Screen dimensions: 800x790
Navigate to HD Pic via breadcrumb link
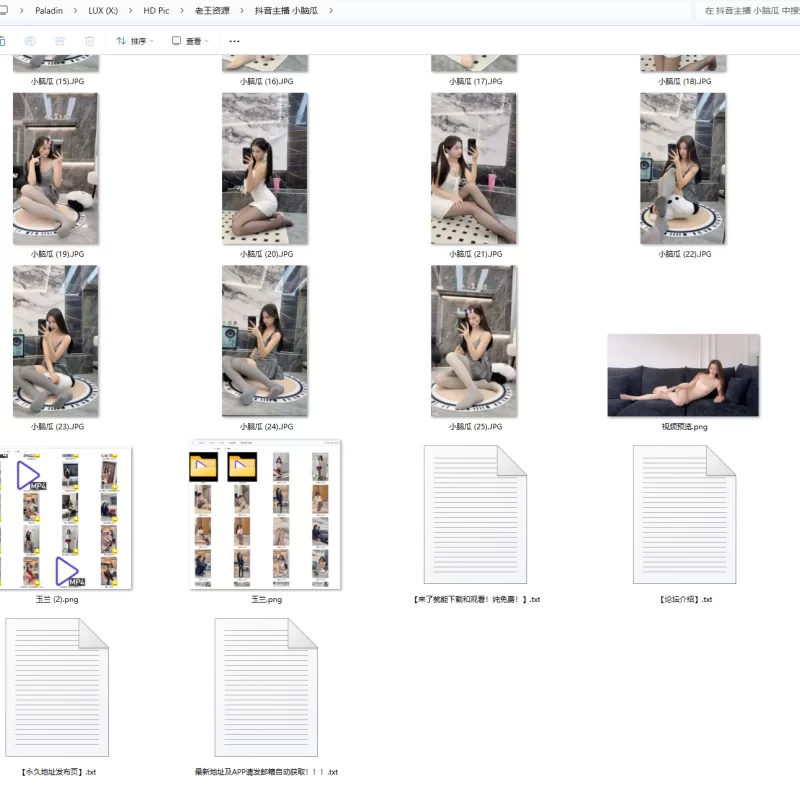[x=156, y=10]
